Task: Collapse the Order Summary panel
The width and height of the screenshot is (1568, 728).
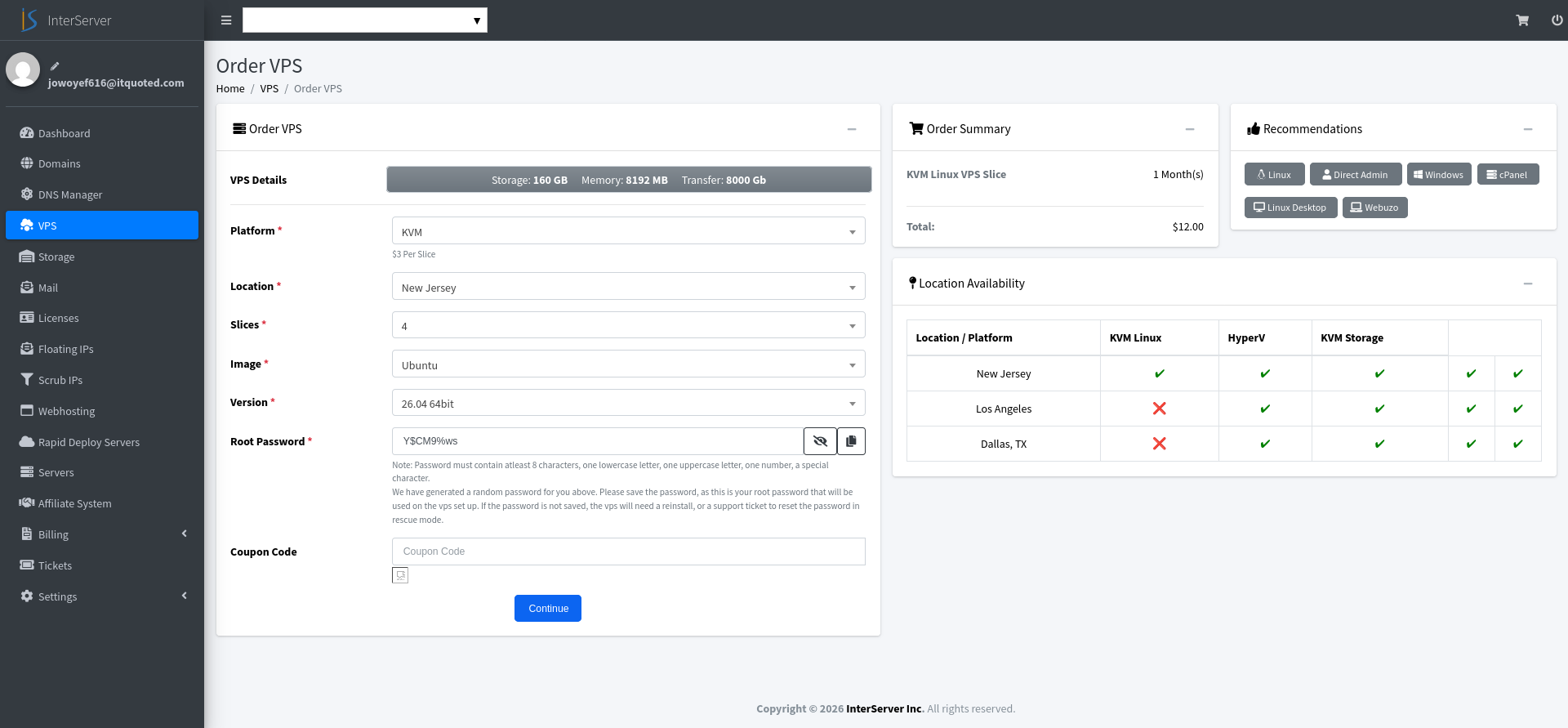Action: tap(1190, 129)
